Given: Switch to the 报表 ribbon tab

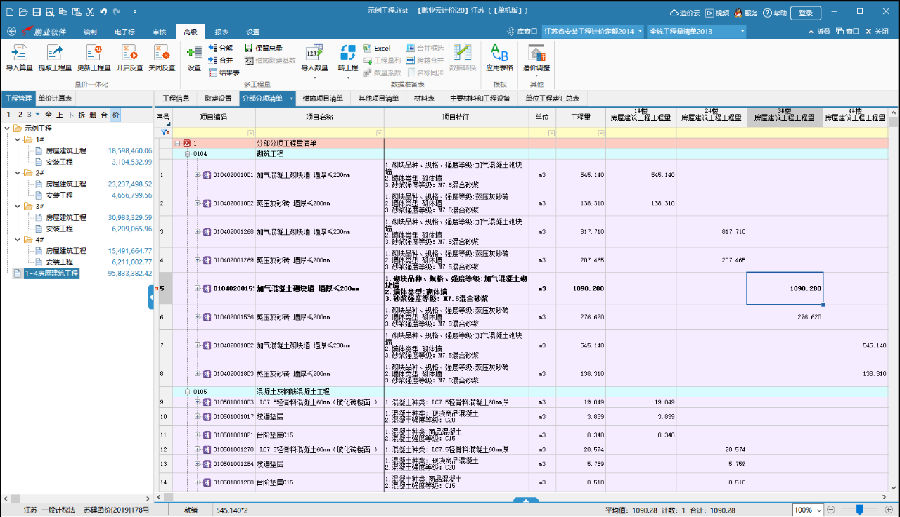Looking at the screenshot, I should (x=222, y=32).
